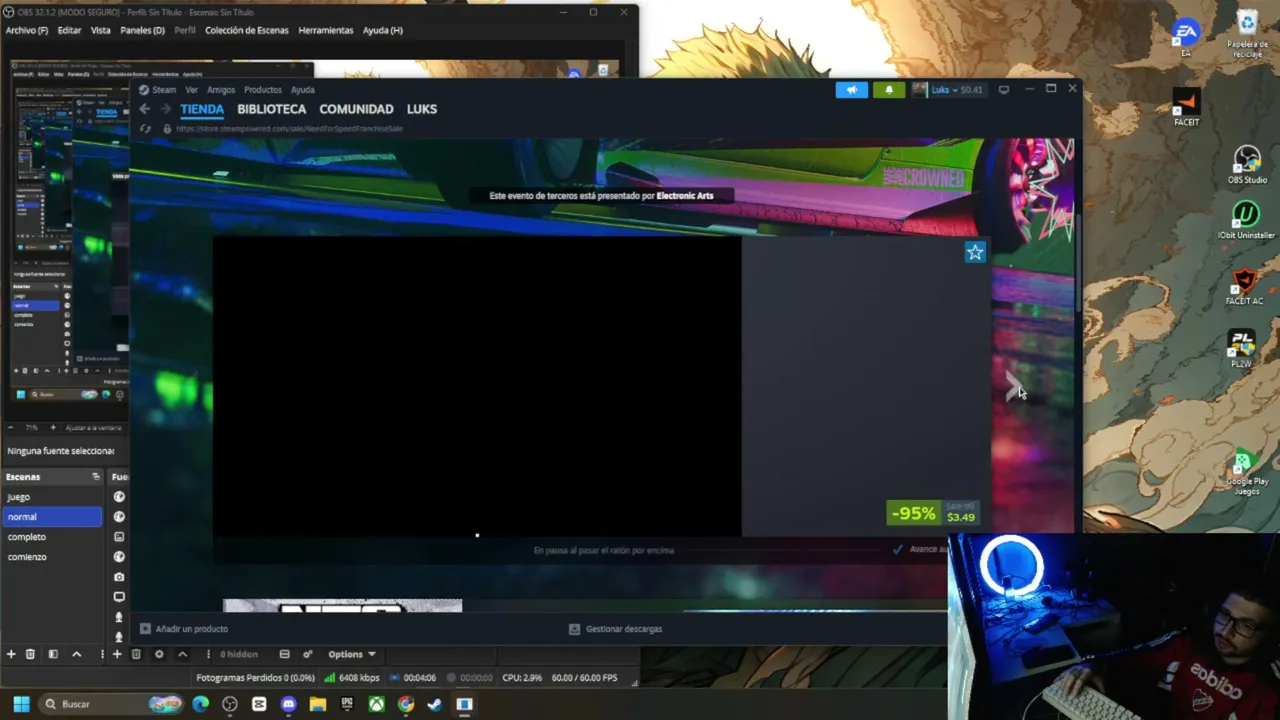The image size is (1280, 720).
Task: Open File Explorer from the taskbar
Action: click(318, 704)
